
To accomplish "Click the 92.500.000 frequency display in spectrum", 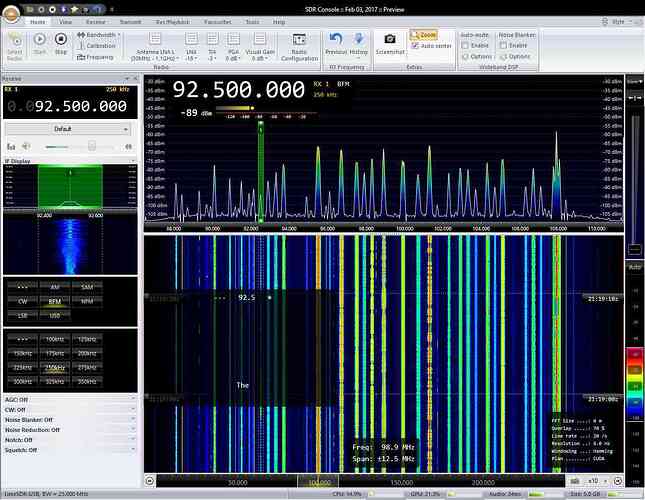I will coord(235,90).
